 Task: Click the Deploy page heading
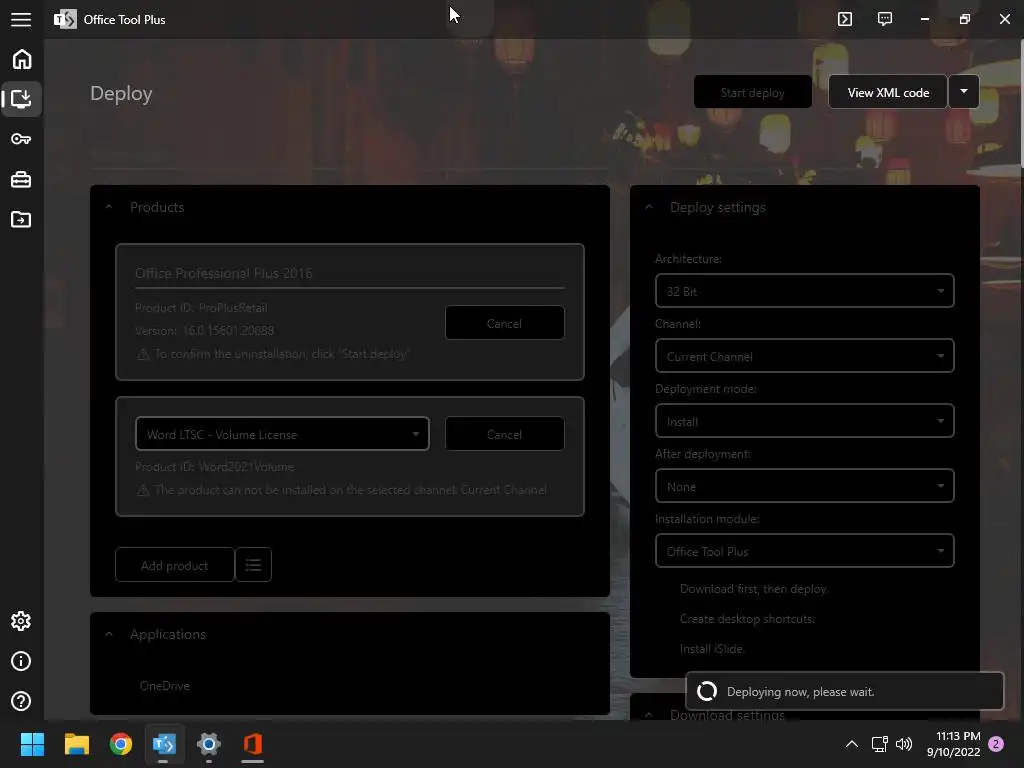[121, 93]
